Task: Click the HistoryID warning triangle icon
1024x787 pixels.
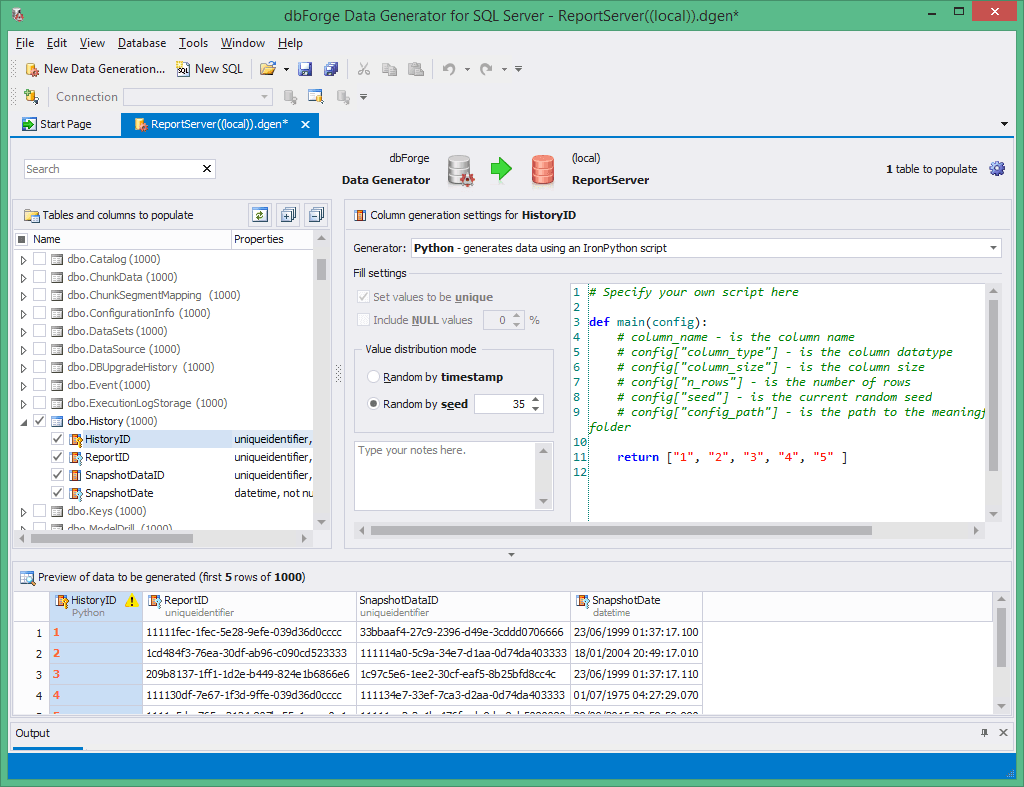Action: [x=132, y=601]
